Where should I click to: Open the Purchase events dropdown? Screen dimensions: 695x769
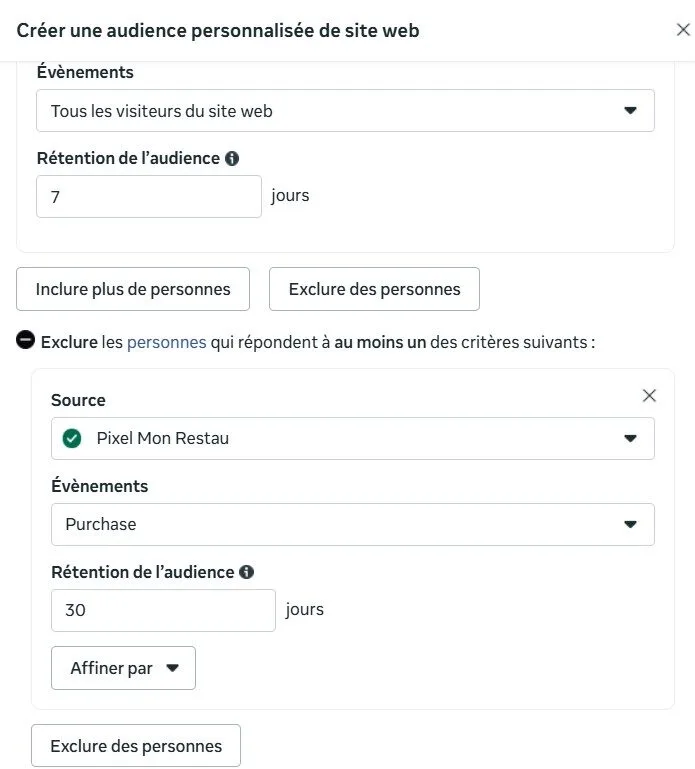click(x=352, y=524)
